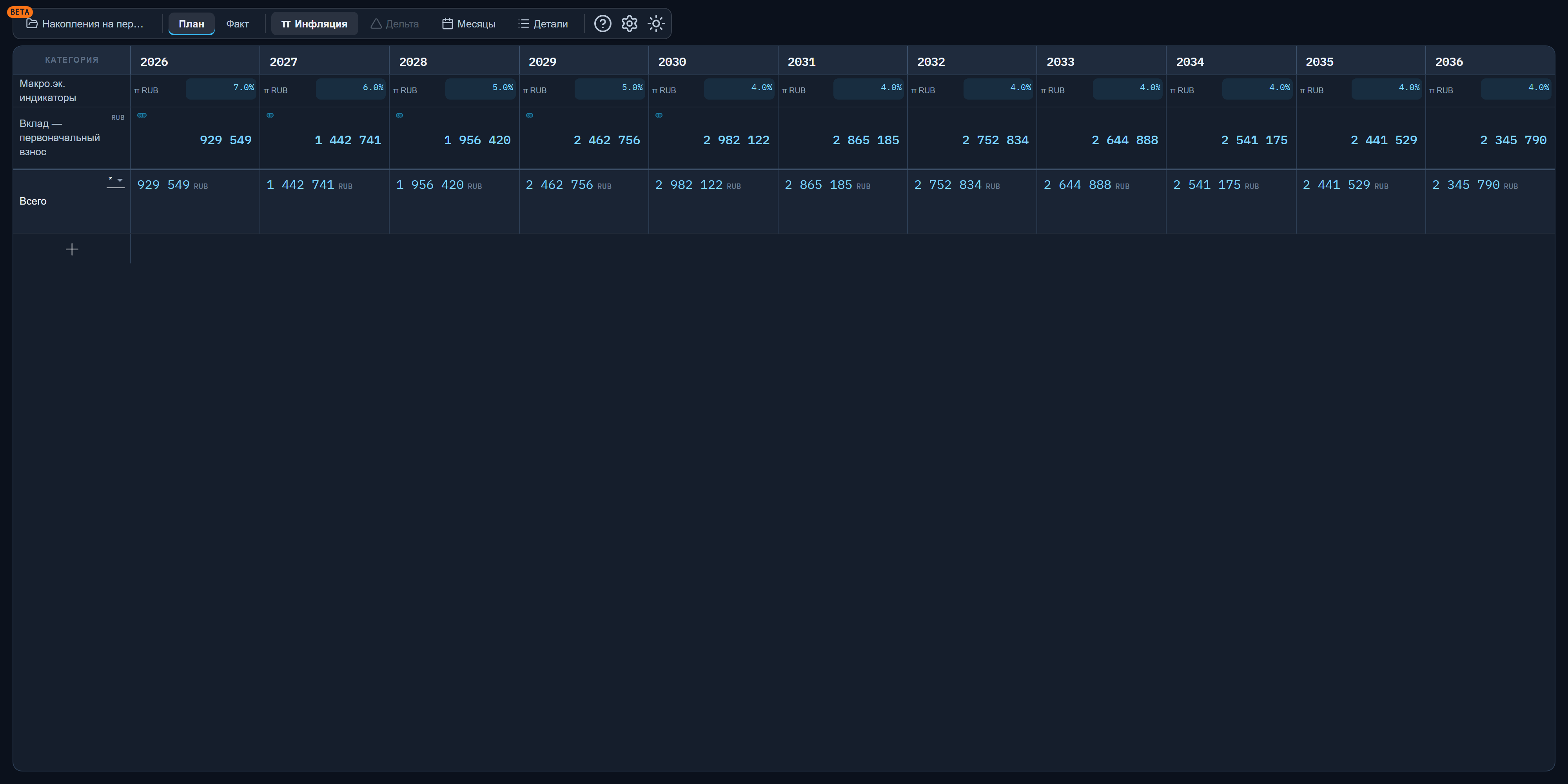Click the Всего row label
The height and width of the screenshot is (784, 1568).
(33, 201)
